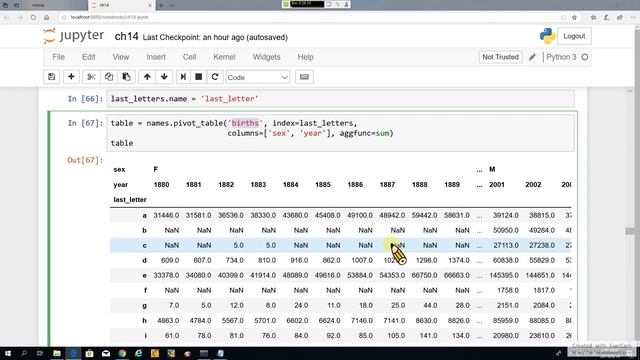Screen dimensions: 640x360
Task: Open the Widgets menu
Action: 267,57
